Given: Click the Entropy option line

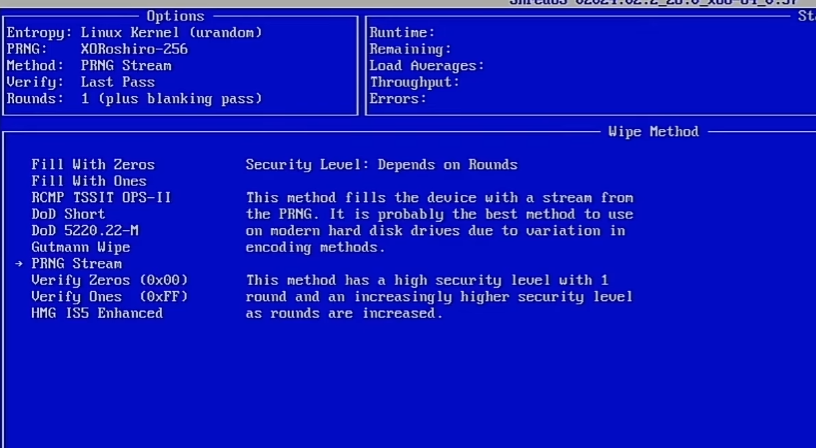Looking at the screenshot, I should tap(134, 33).
